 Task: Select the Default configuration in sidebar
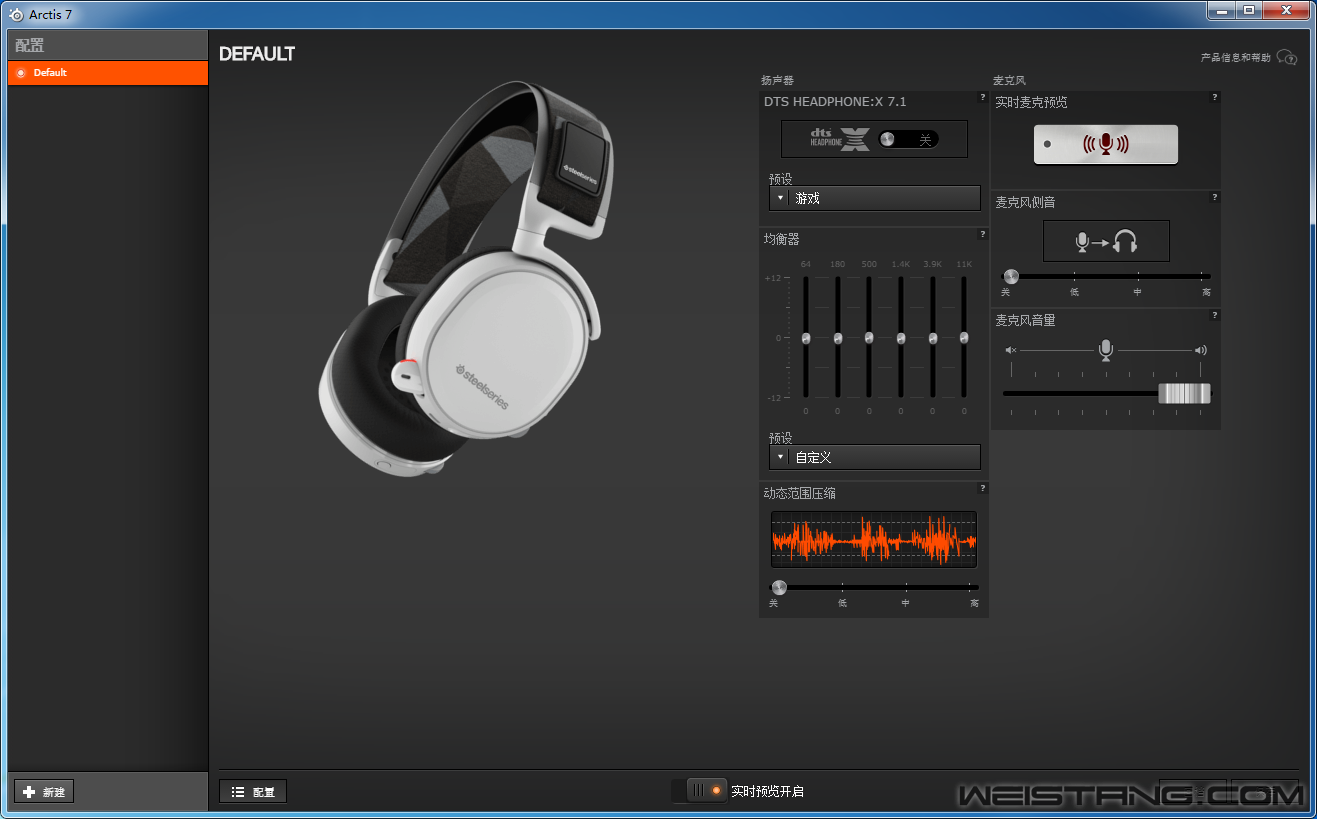pos(108,73)
